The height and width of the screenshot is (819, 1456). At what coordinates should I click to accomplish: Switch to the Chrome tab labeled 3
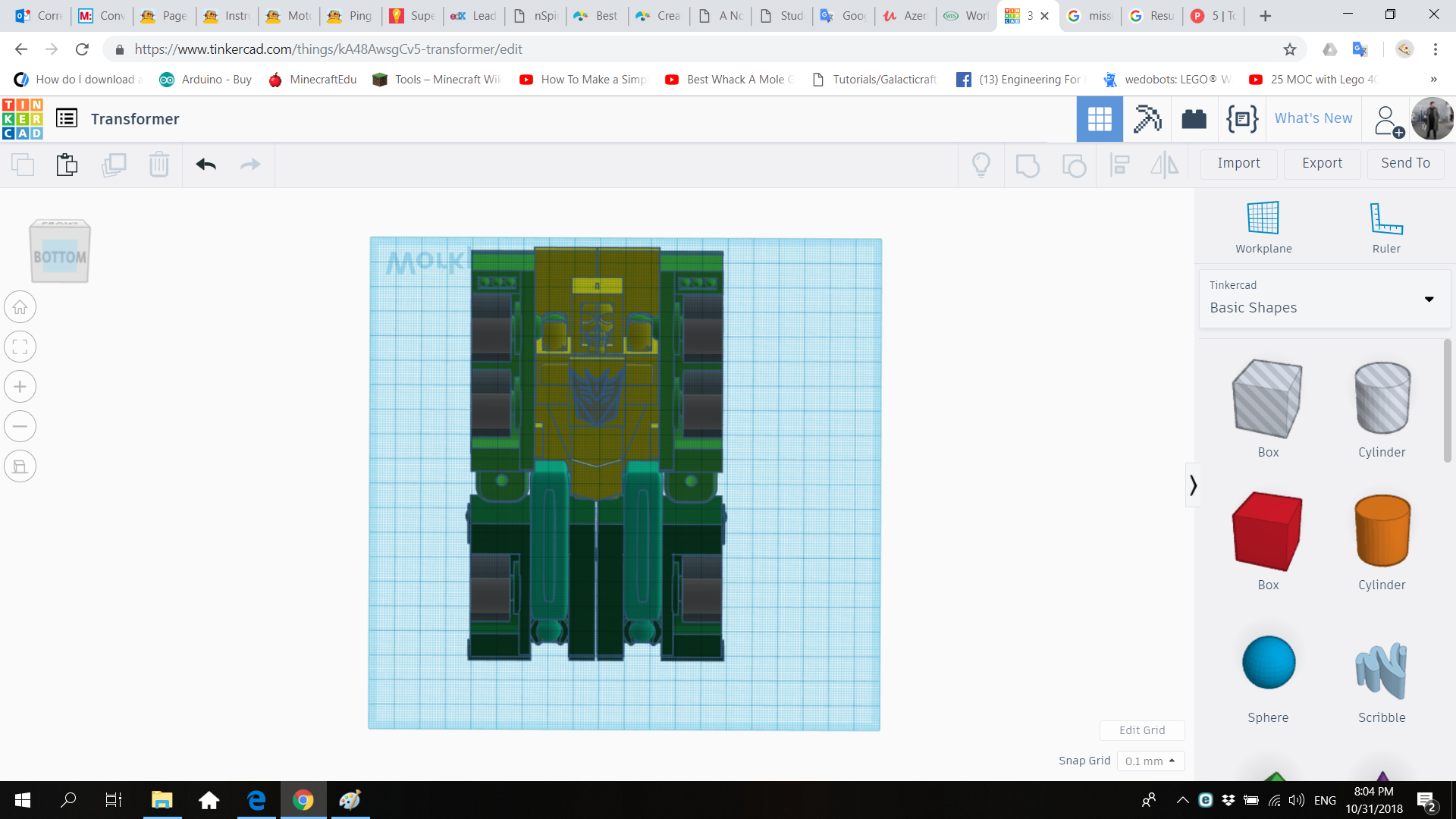(x=1025, y=15)
